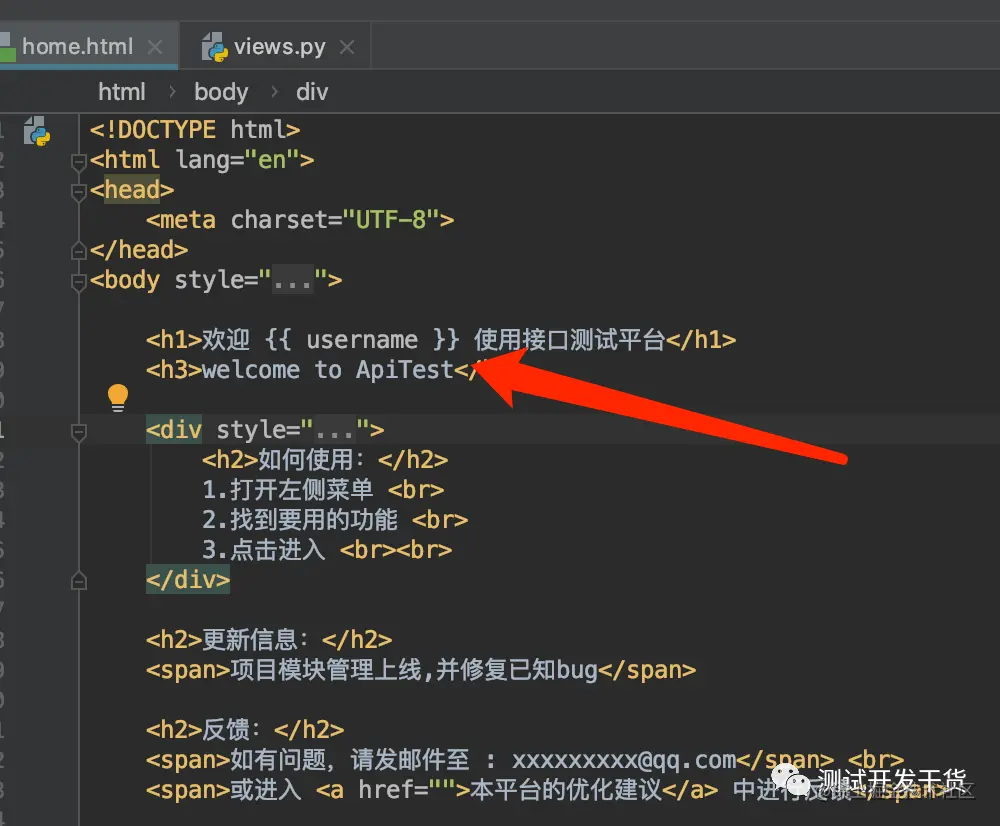Close the home.html tab
This screenshot has height=826, width=1000.
coord(155,47)
